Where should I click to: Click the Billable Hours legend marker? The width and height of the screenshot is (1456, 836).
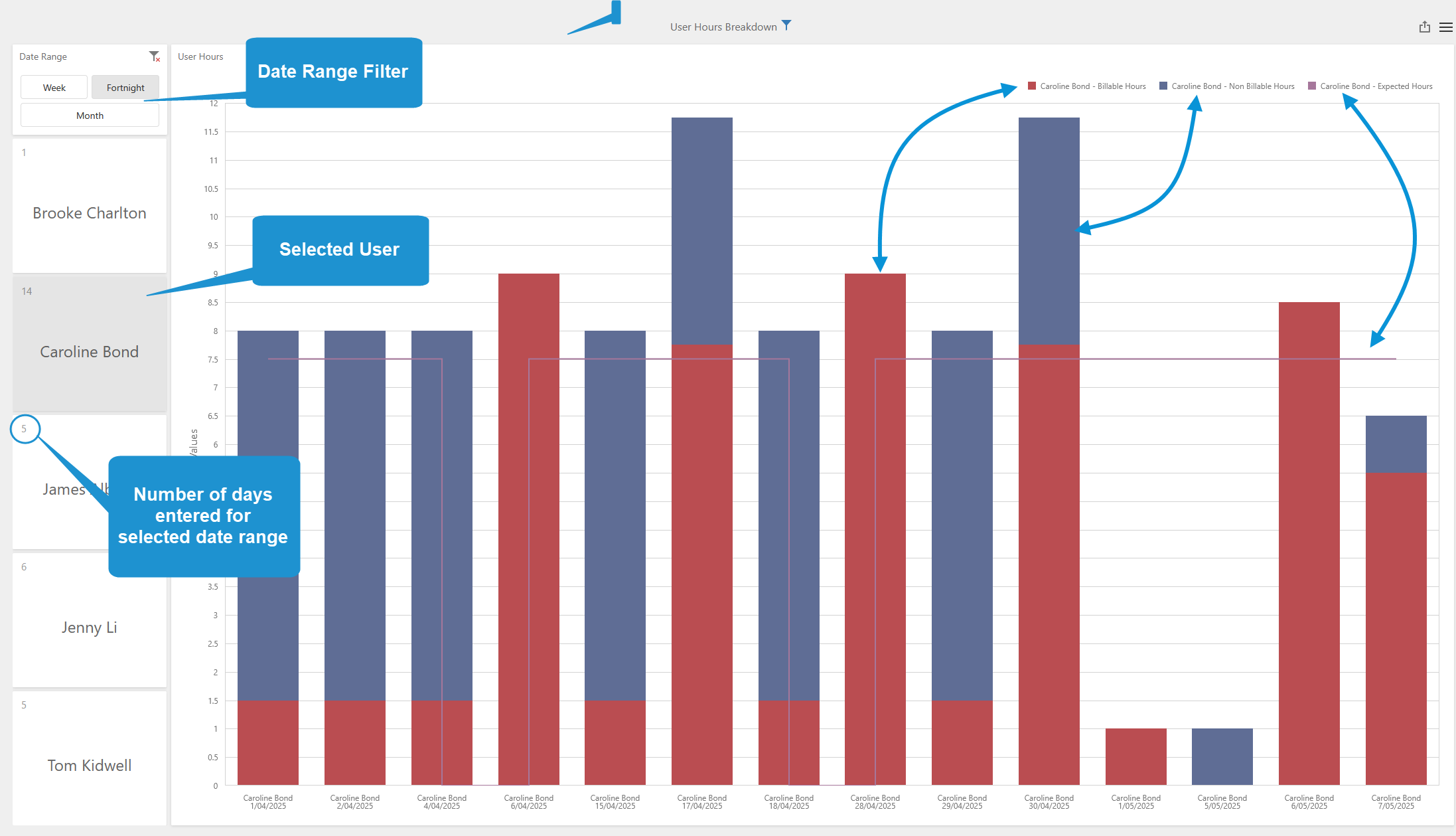click(1032, 86)
